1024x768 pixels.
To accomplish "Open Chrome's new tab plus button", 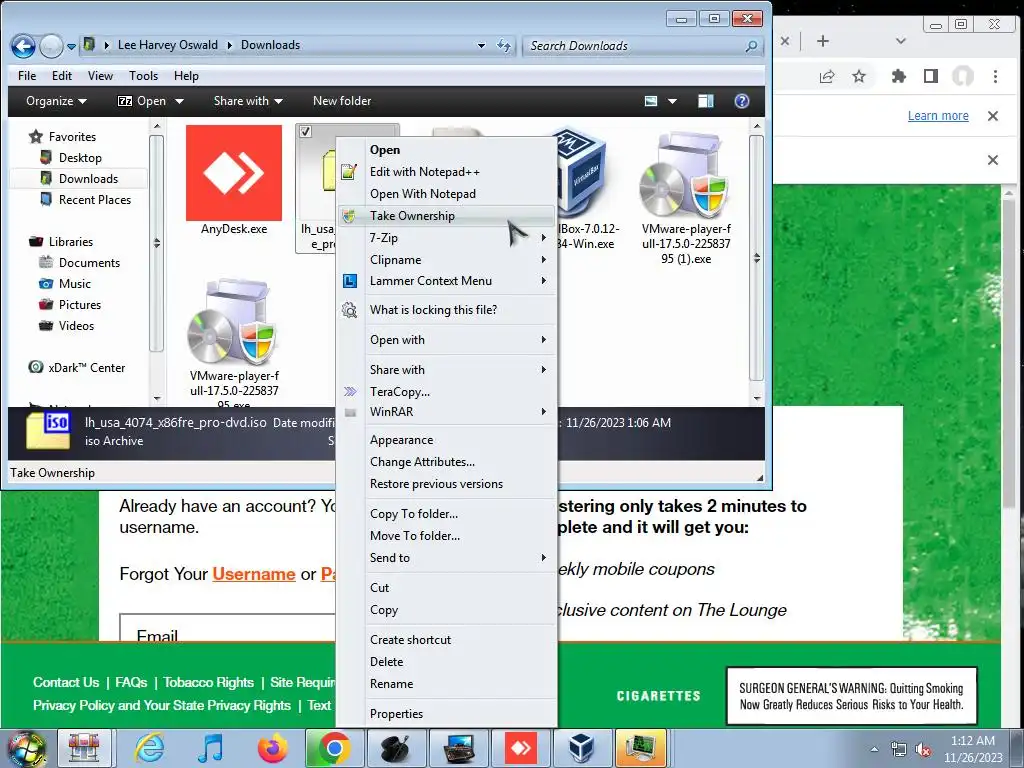I will [x=823, y=40].
